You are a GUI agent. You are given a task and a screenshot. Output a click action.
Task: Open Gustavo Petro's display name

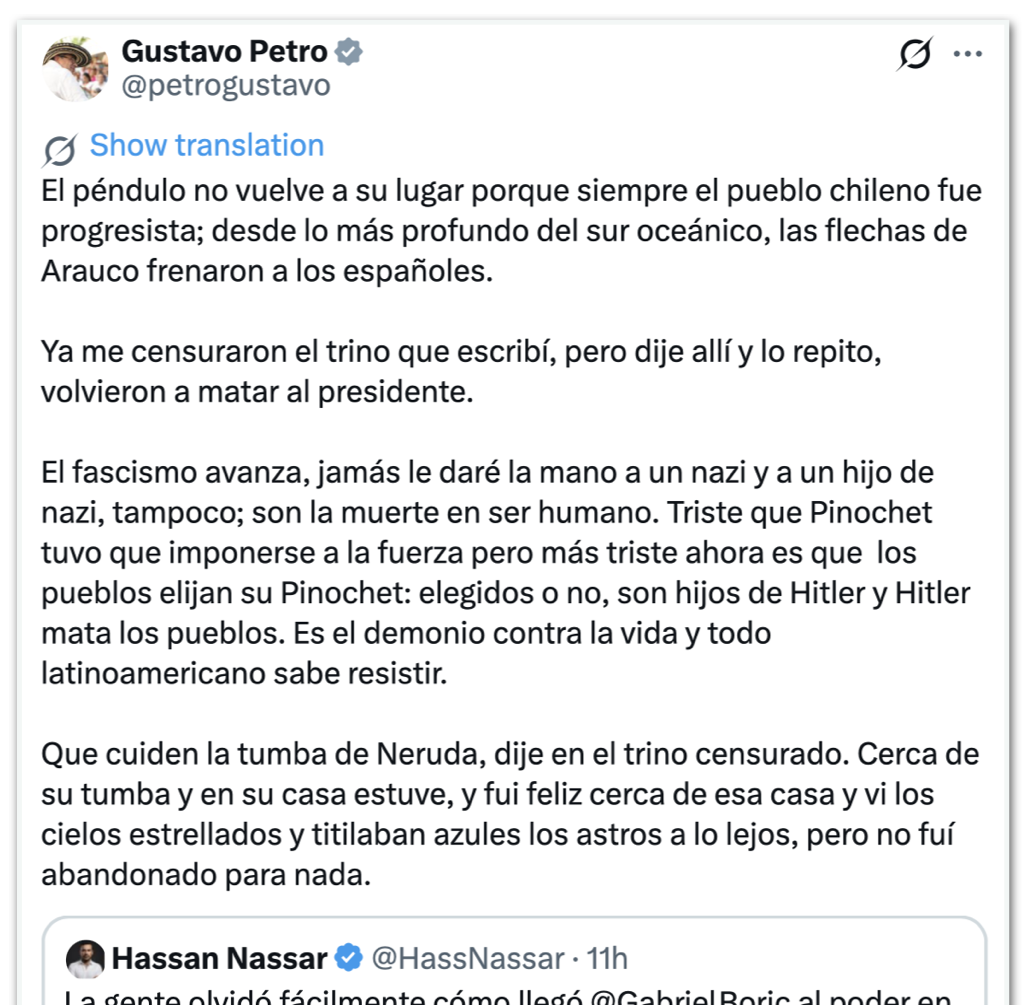(x=222, y=51)
